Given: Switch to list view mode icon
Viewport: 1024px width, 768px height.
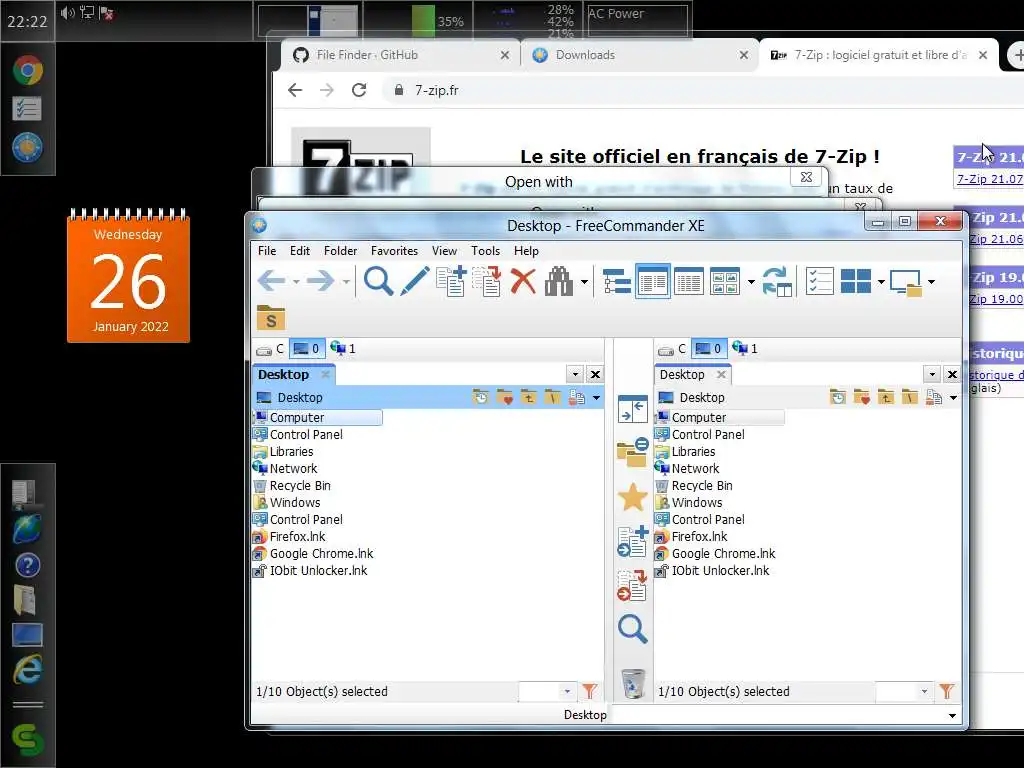Looking at the screenshot, I should tap(652, 281).
